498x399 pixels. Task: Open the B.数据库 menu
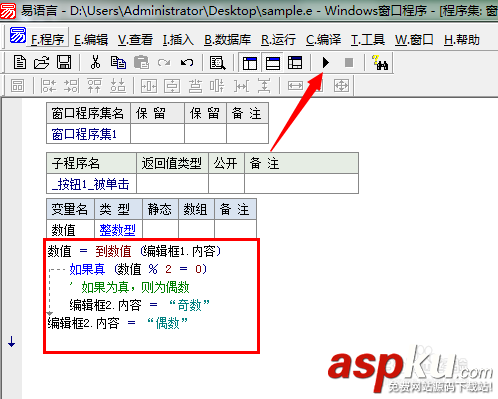(x=227, y=40)
